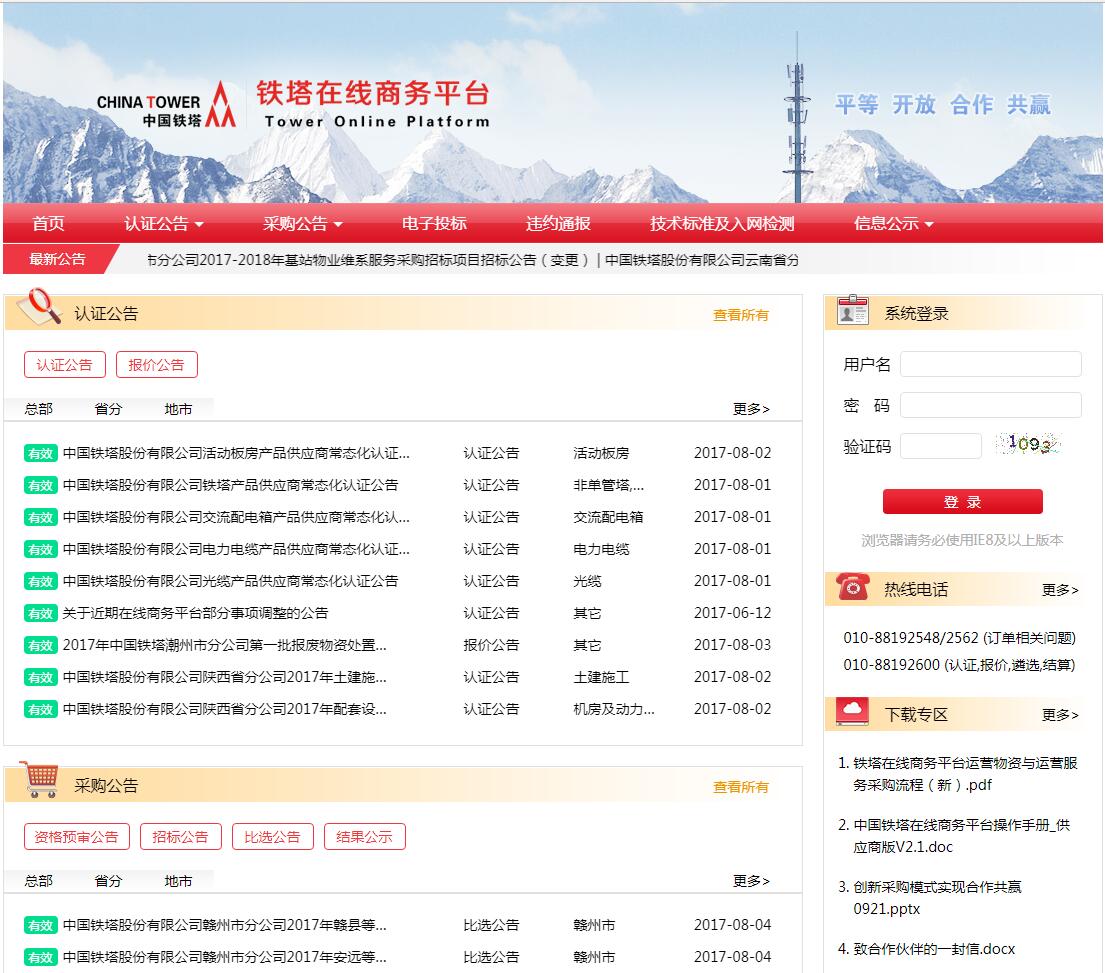Click the shopping cart icon beside 采购公告
This screenshot has width=1105, height=973.
[39, 779]
